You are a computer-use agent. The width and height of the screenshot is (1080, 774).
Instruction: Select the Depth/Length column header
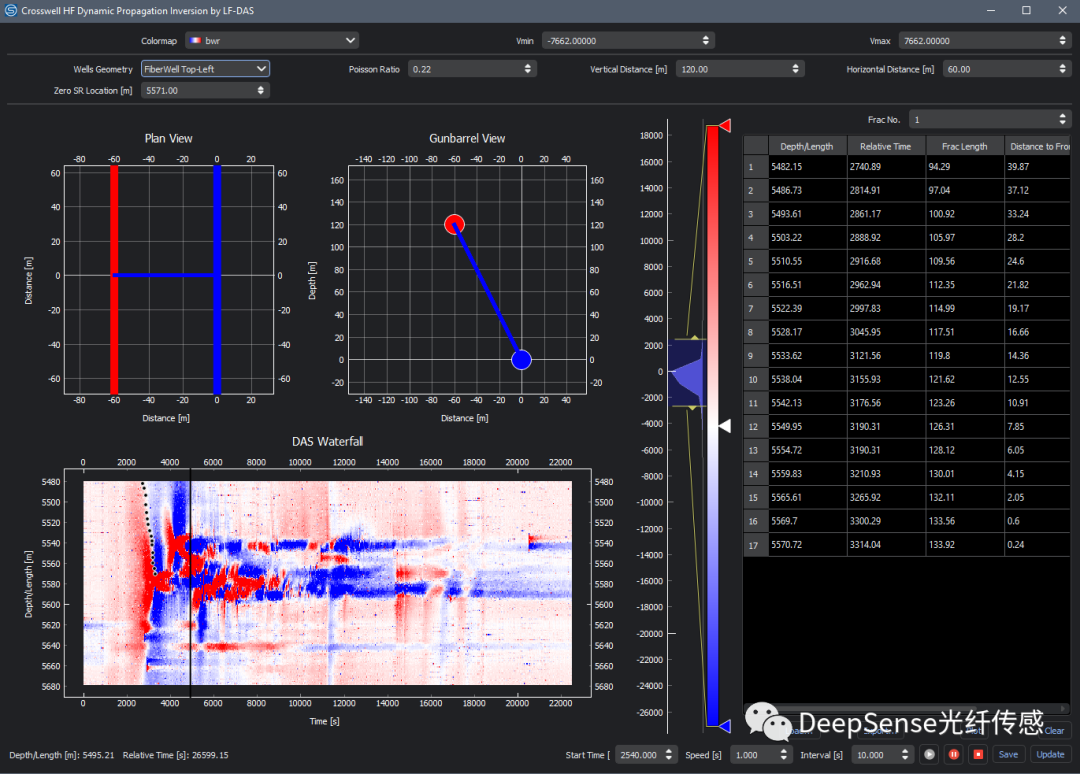tap(806, 146)
